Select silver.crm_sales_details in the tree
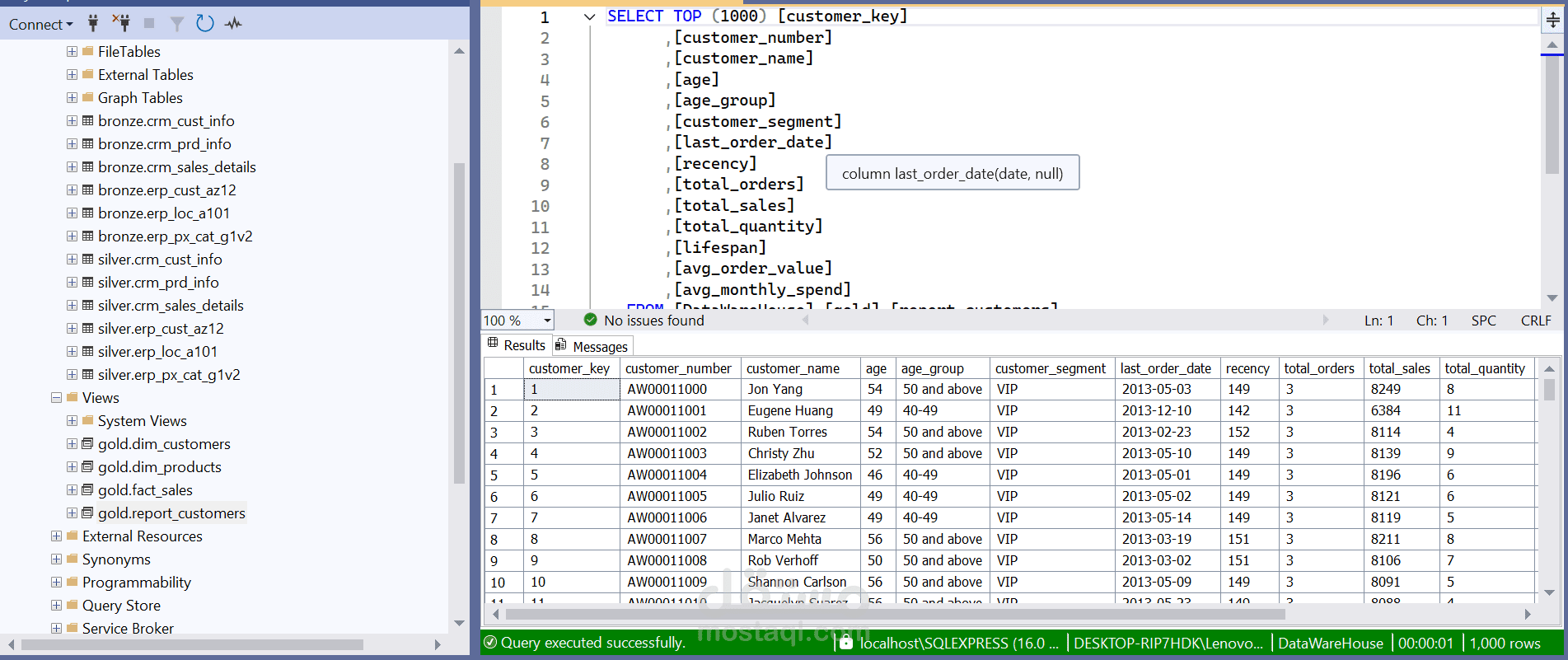1568x660 pixels. click(171, 305)
